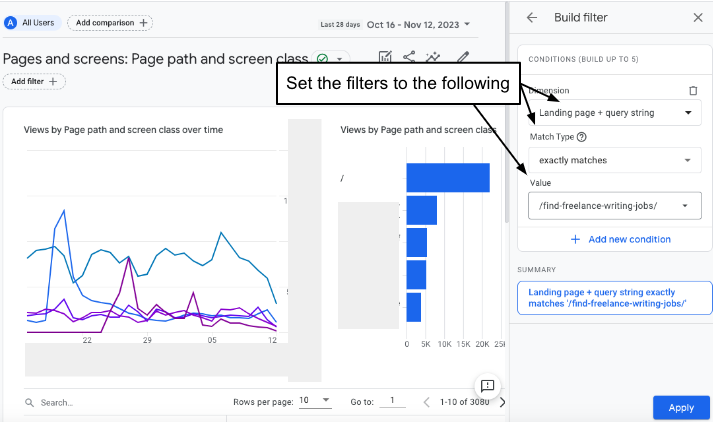Open the feedback speech bubble icon

pos(487,386)
